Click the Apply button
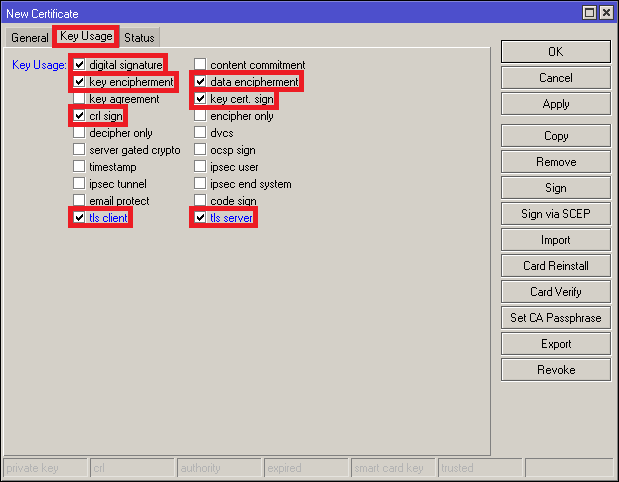The width and height of the screenshot is (619, 482). pyautogui.click(x=555, y=104)
